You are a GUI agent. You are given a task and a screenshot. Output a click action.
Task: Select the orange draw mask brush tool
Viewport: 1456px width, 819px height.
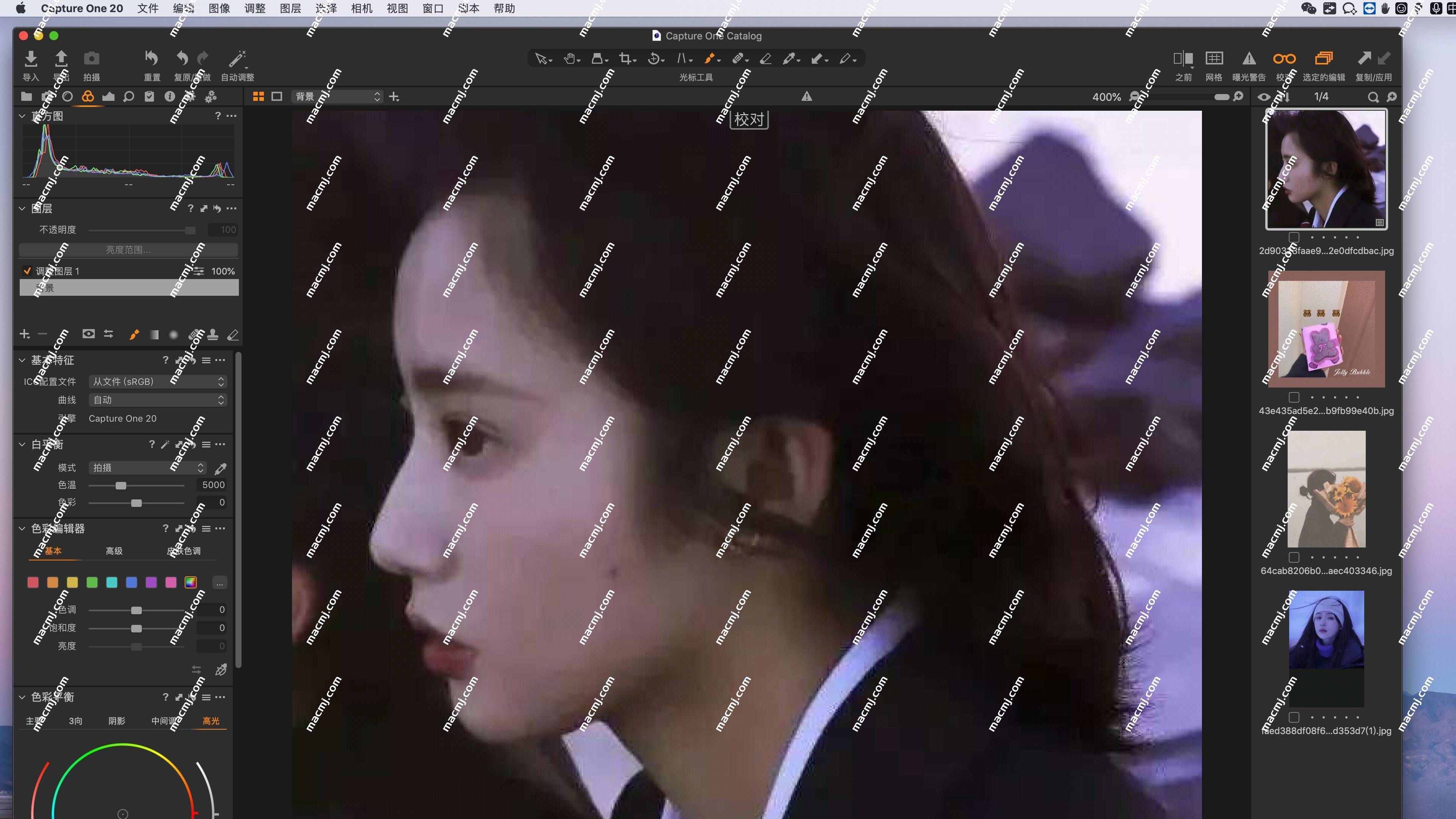pos(710,59)
